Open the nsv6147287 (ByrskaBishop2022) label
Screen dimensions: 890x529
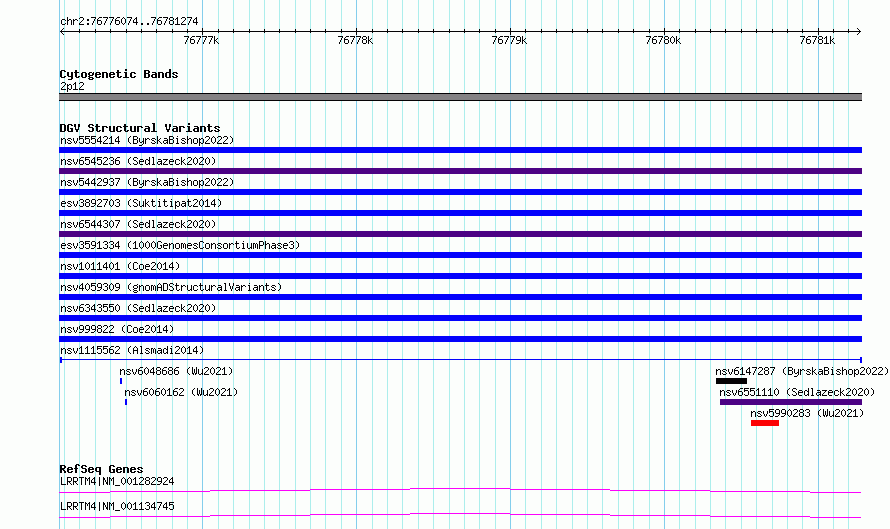[802, 371]
